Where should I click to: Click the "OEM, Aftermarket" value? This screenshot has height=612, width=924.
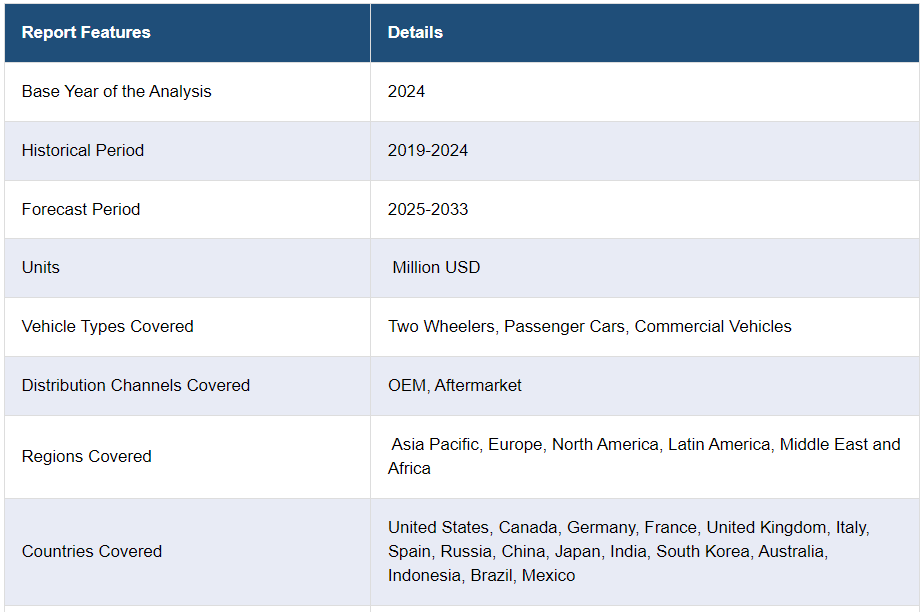pyautogui.click(x=455, y=386)
